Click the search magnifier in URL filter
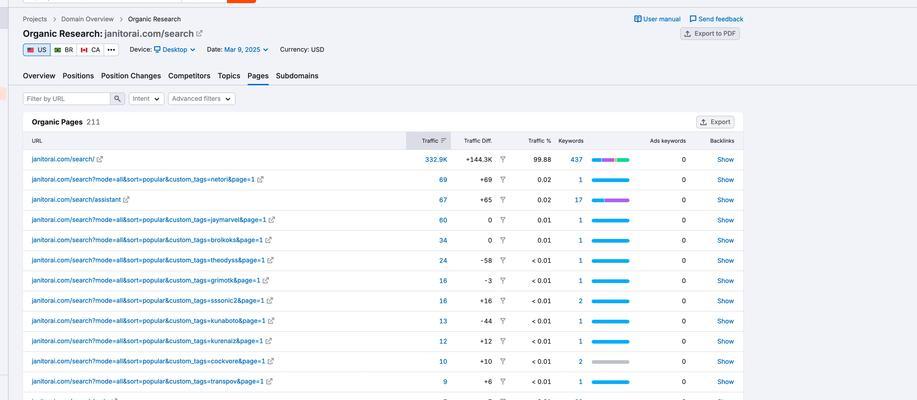The width and height of the screenshot is (917, 400). [118, 99]
